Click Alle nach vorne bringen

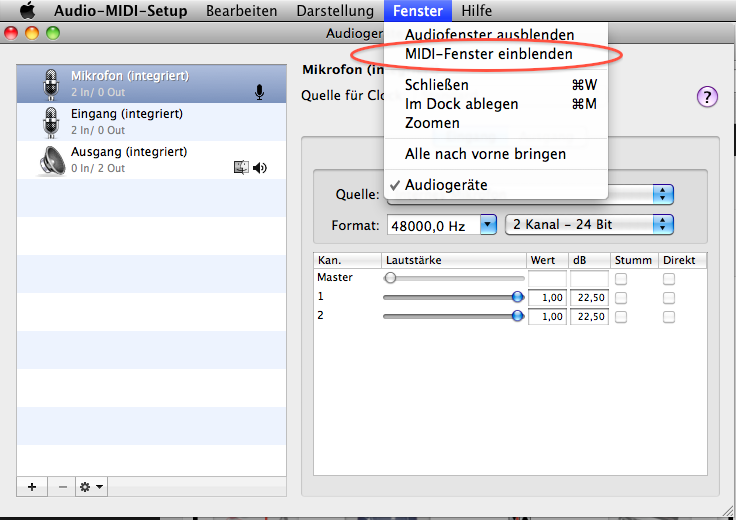[x=485, y=154]
